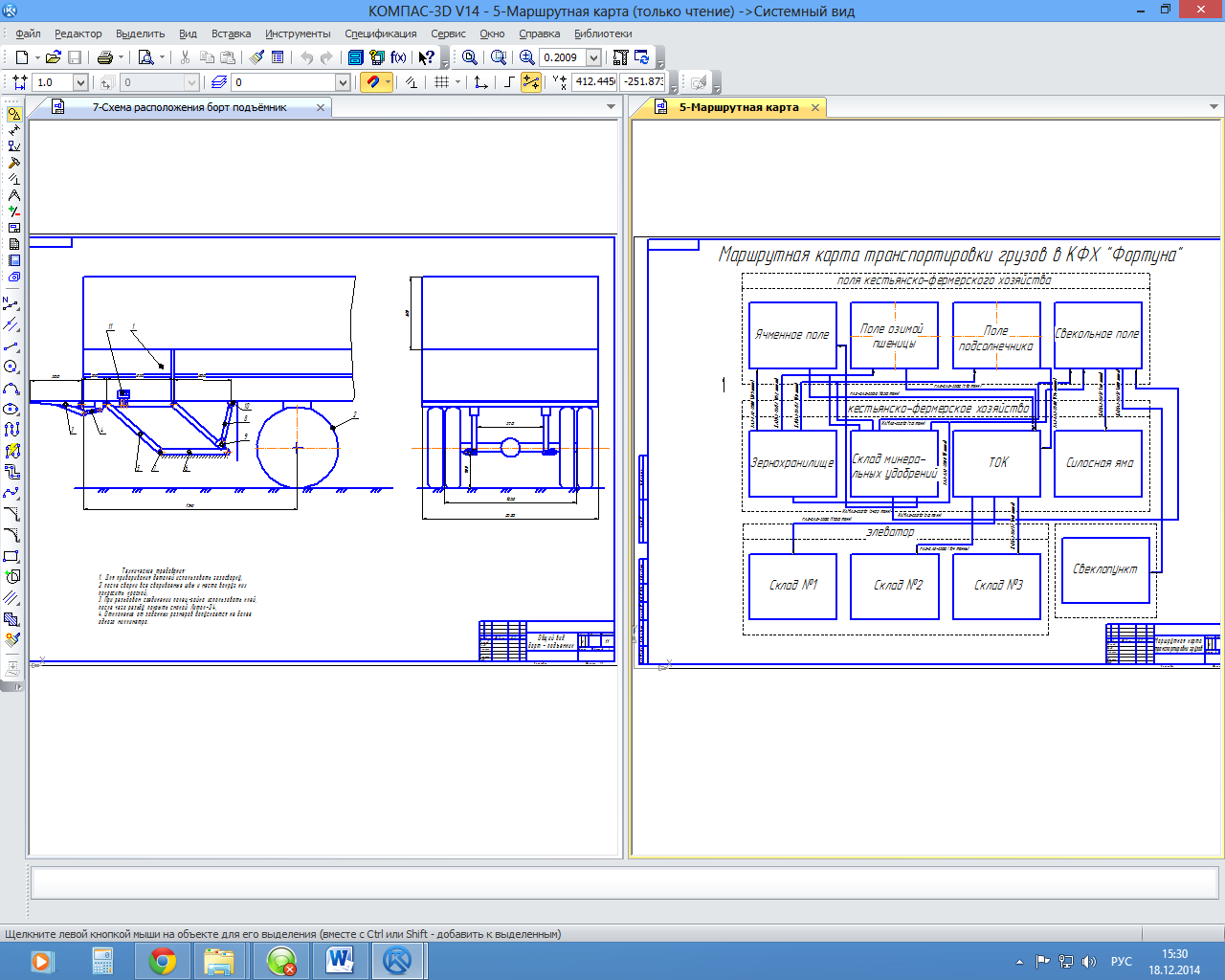This screenshot has height=980, width=1225.
Task: Expand the Snaps magnet dropdown arrow
Action: tap(388, 82)
